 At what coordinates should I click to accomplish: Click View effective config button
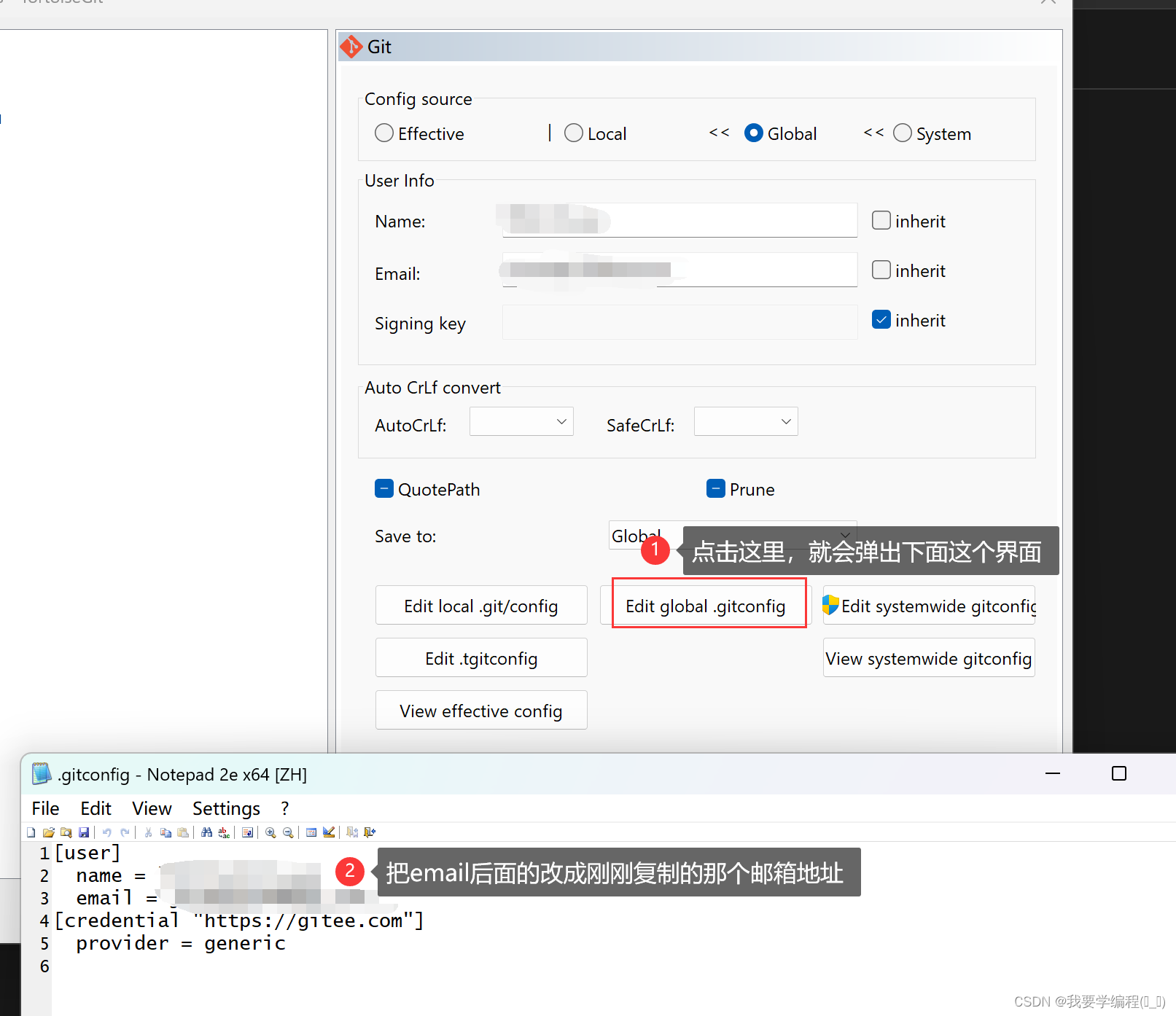[x=481, y=711]
